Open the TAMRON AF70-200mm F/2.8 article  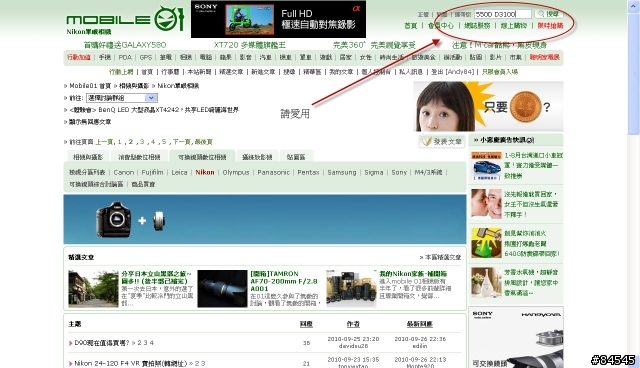tap(283, 281)
